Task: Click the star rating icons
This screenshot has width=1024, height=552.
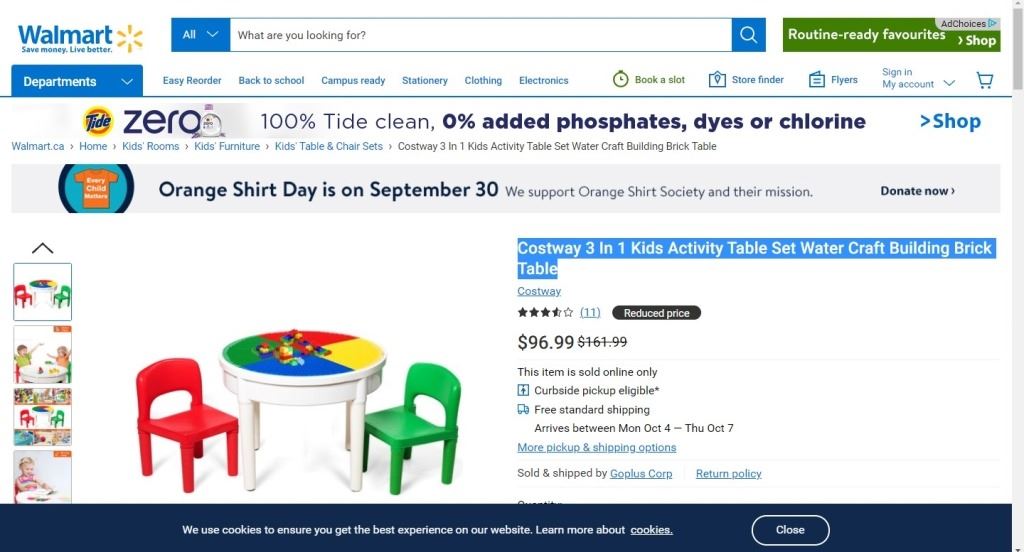Action: 545,313
